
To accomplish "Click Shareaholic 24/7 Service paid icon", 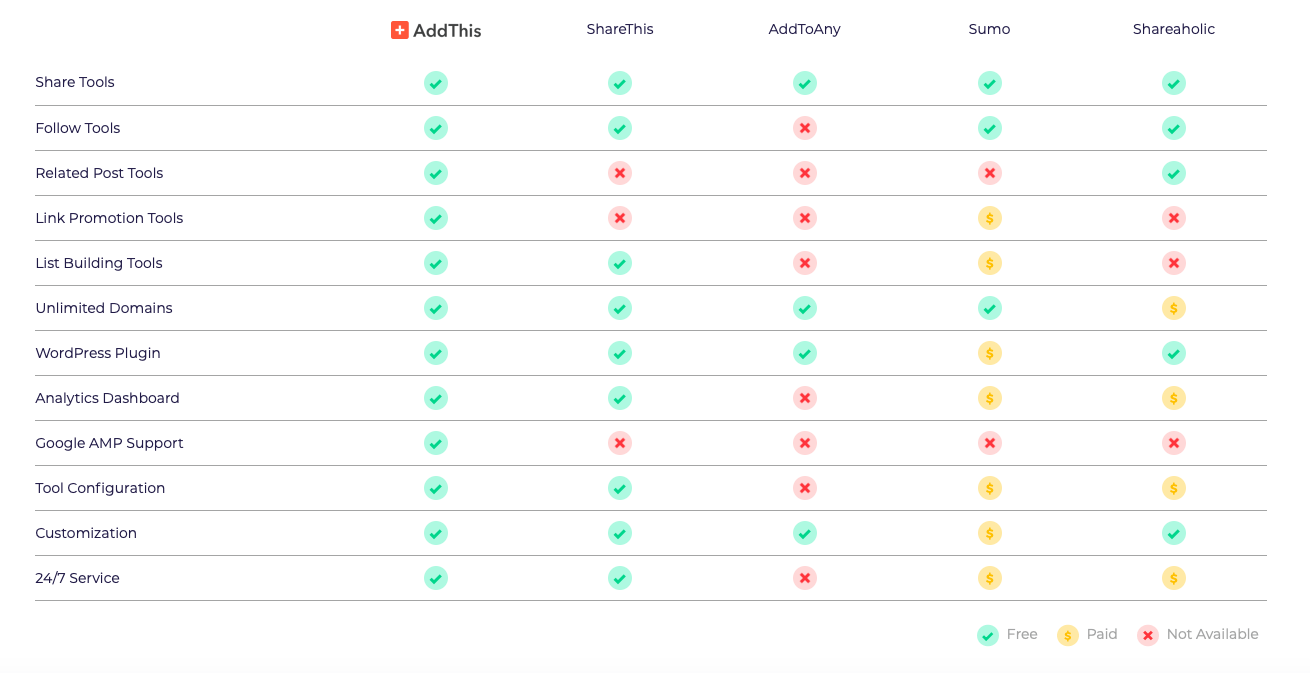I will (1174, 578).
